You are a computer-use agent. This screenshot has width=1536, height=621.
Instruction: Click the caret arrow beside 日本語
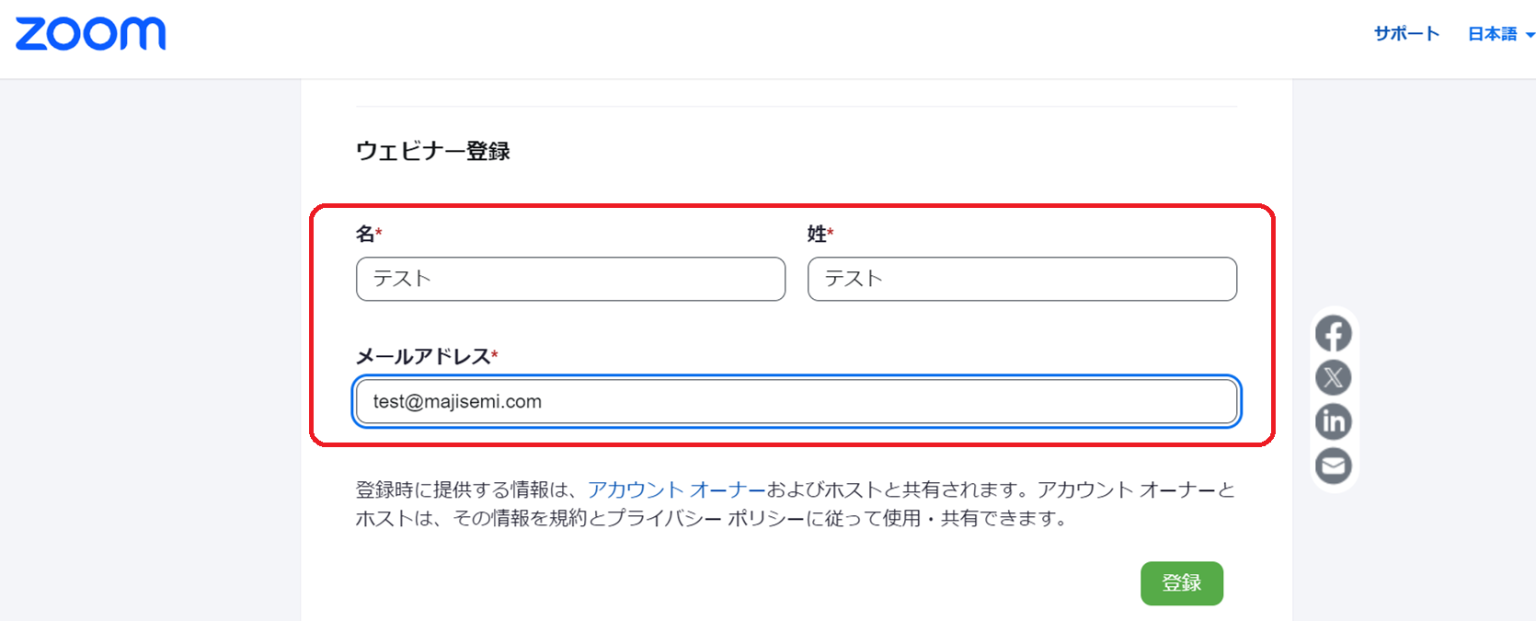tap(1529, 35)
